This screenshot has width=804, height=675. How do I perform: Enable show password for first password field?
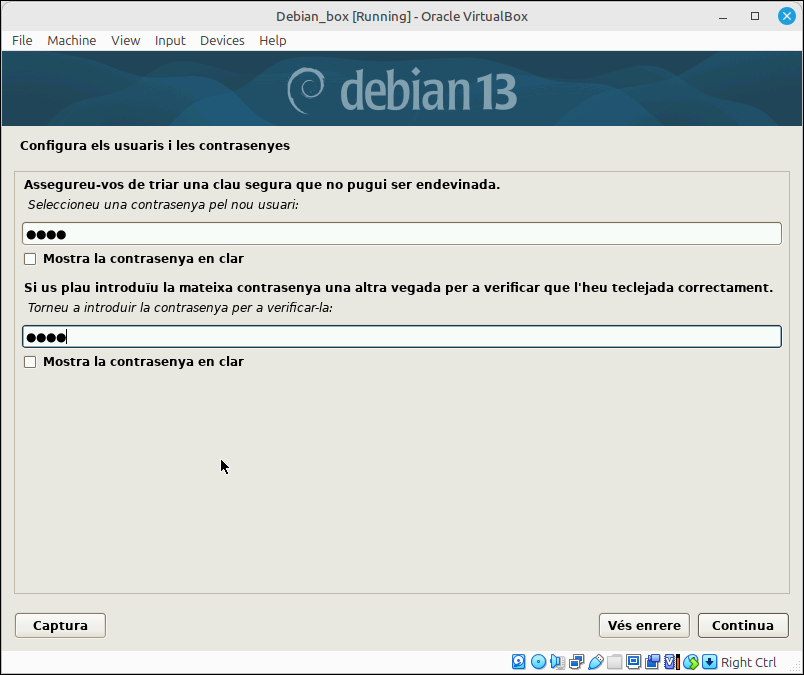point(30,259)
